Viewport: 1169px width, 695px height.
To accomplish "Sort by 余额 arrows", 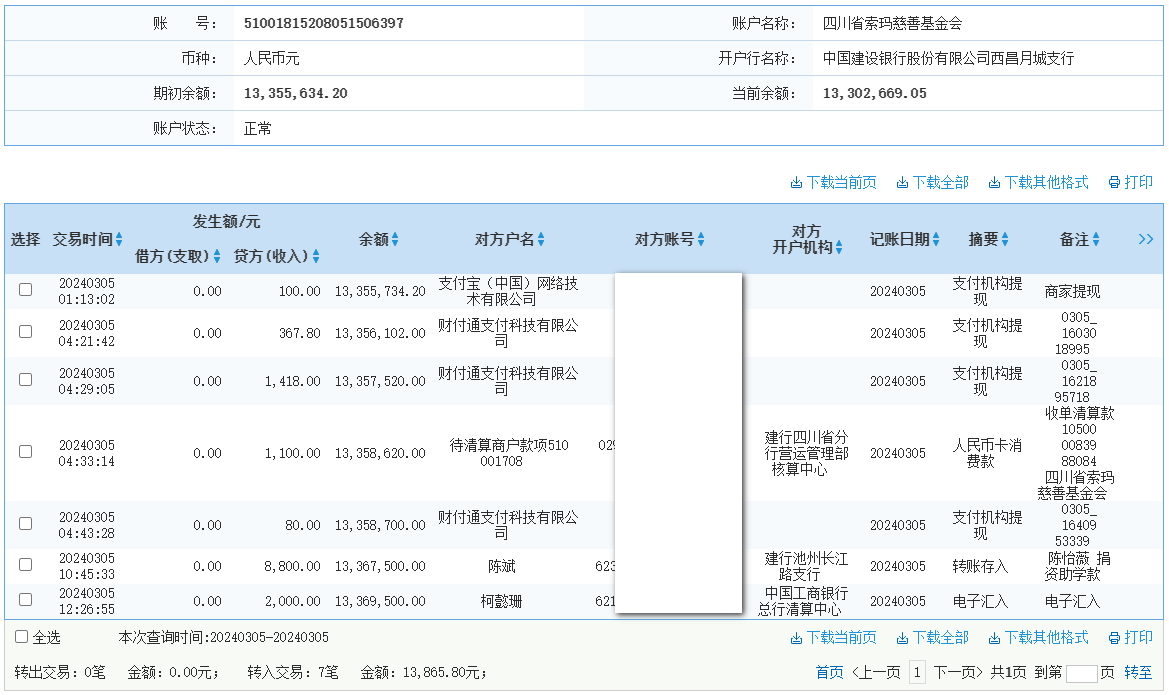I will coord(395,239).
